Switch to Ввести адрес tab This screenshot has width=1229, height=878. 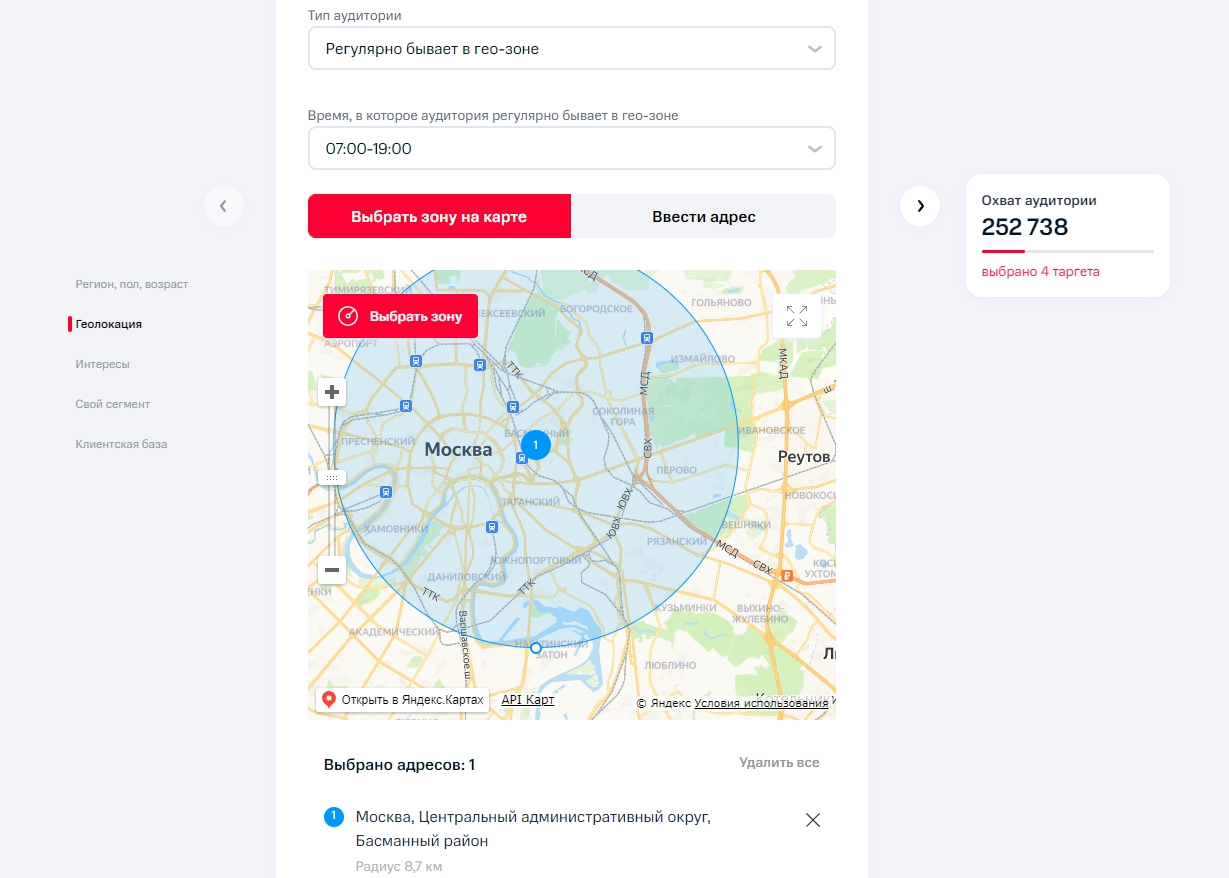pos(703,216)
